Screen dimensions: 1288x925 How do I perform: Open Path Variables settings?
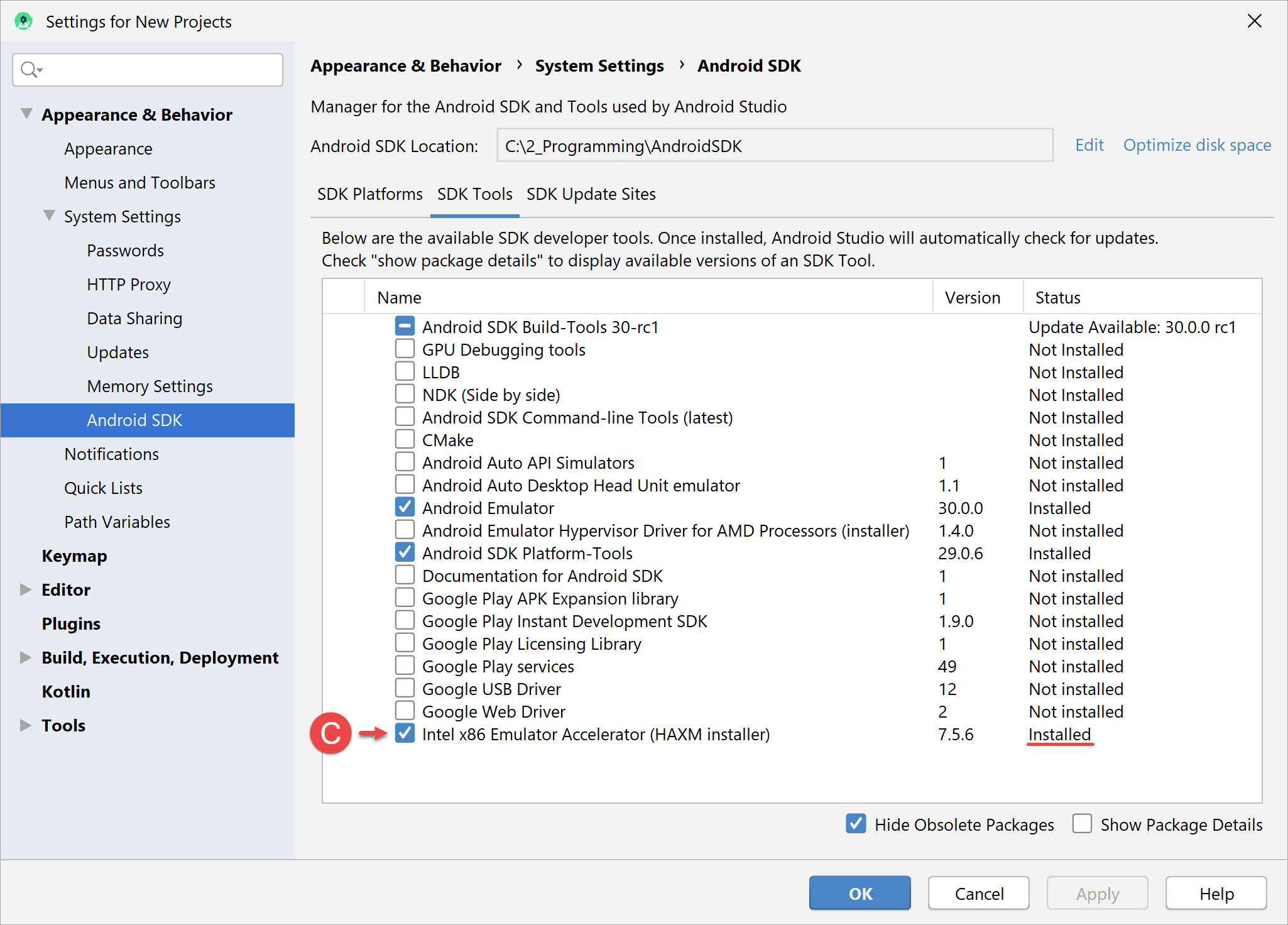[117, 522]
